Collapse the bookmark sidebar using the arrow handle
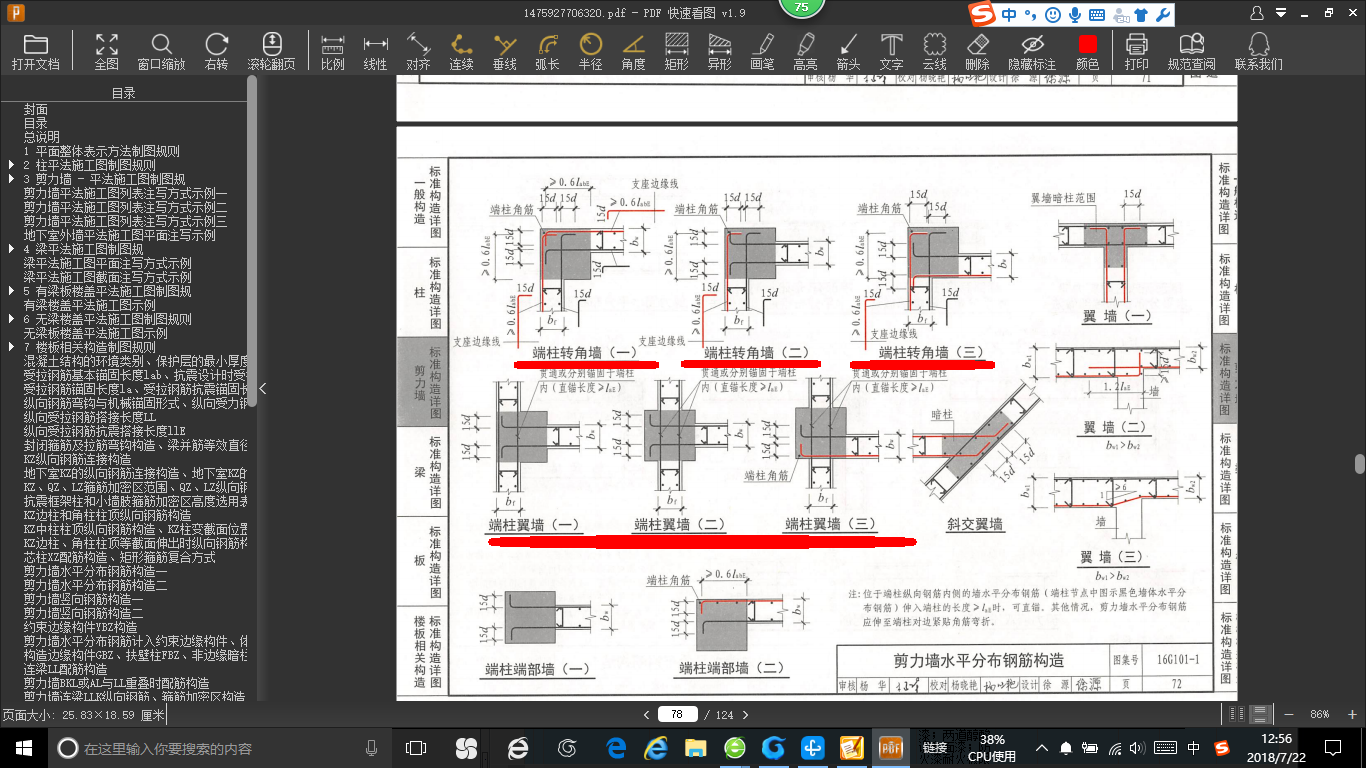The image size is (1366, 768). 262,388
